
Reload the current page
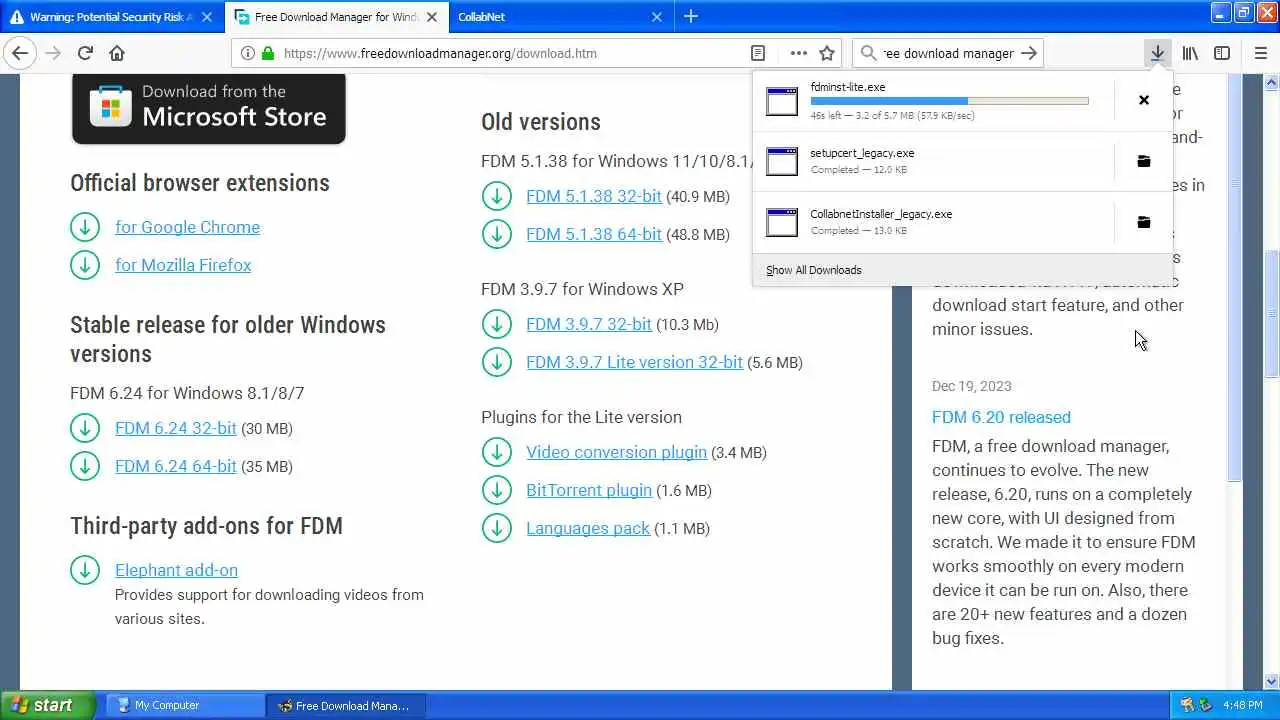coord(85,53)
